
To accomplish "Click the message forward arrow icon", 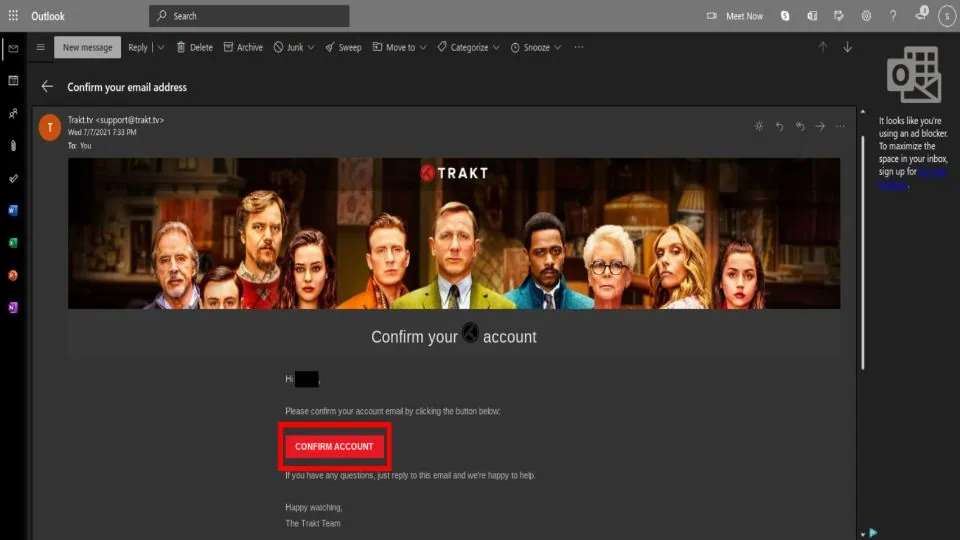I will [820, 126].
